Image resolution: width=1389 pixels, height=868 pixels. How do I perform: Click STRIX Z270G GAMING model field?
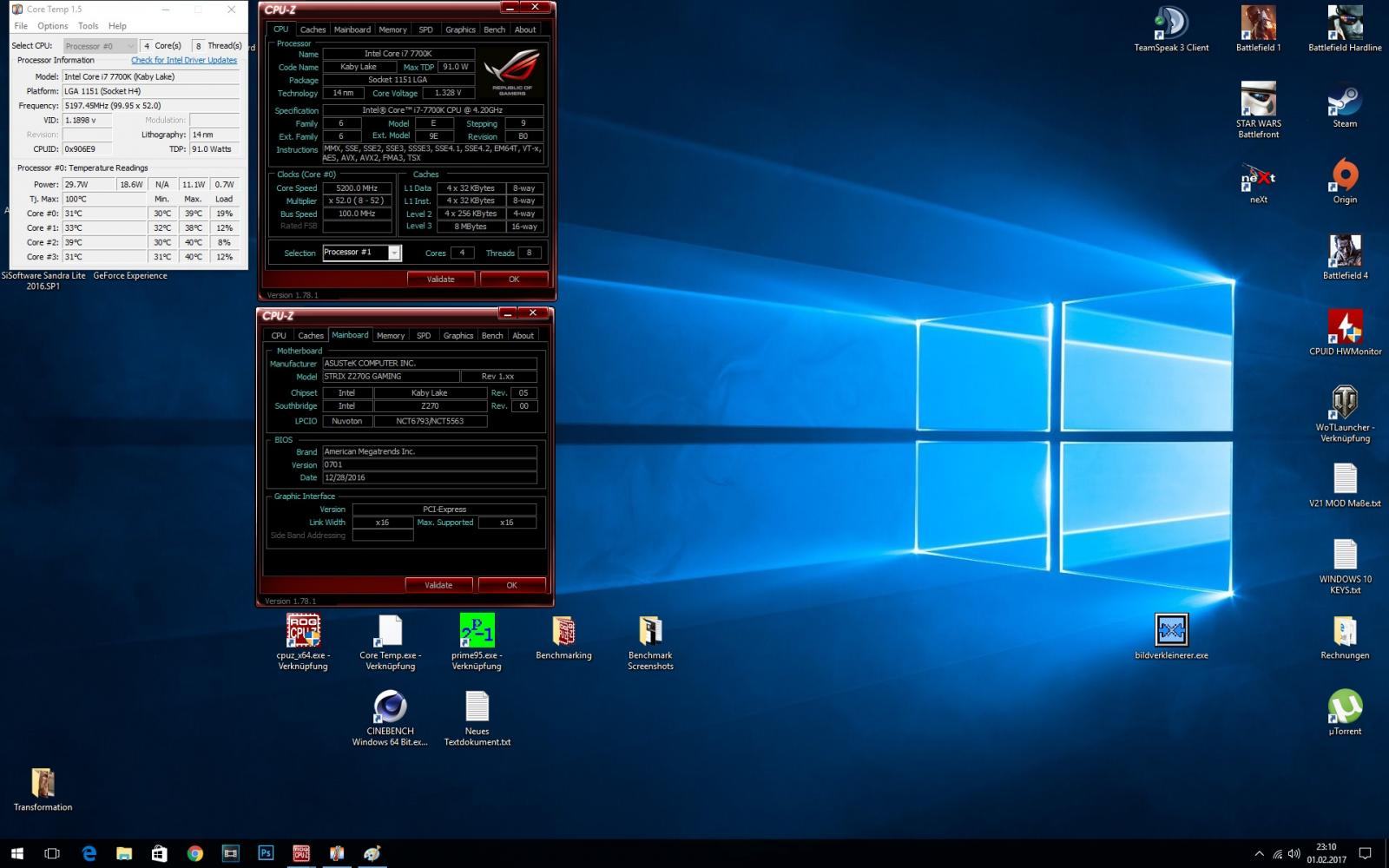pyautogui.click(x=390, y=377)
